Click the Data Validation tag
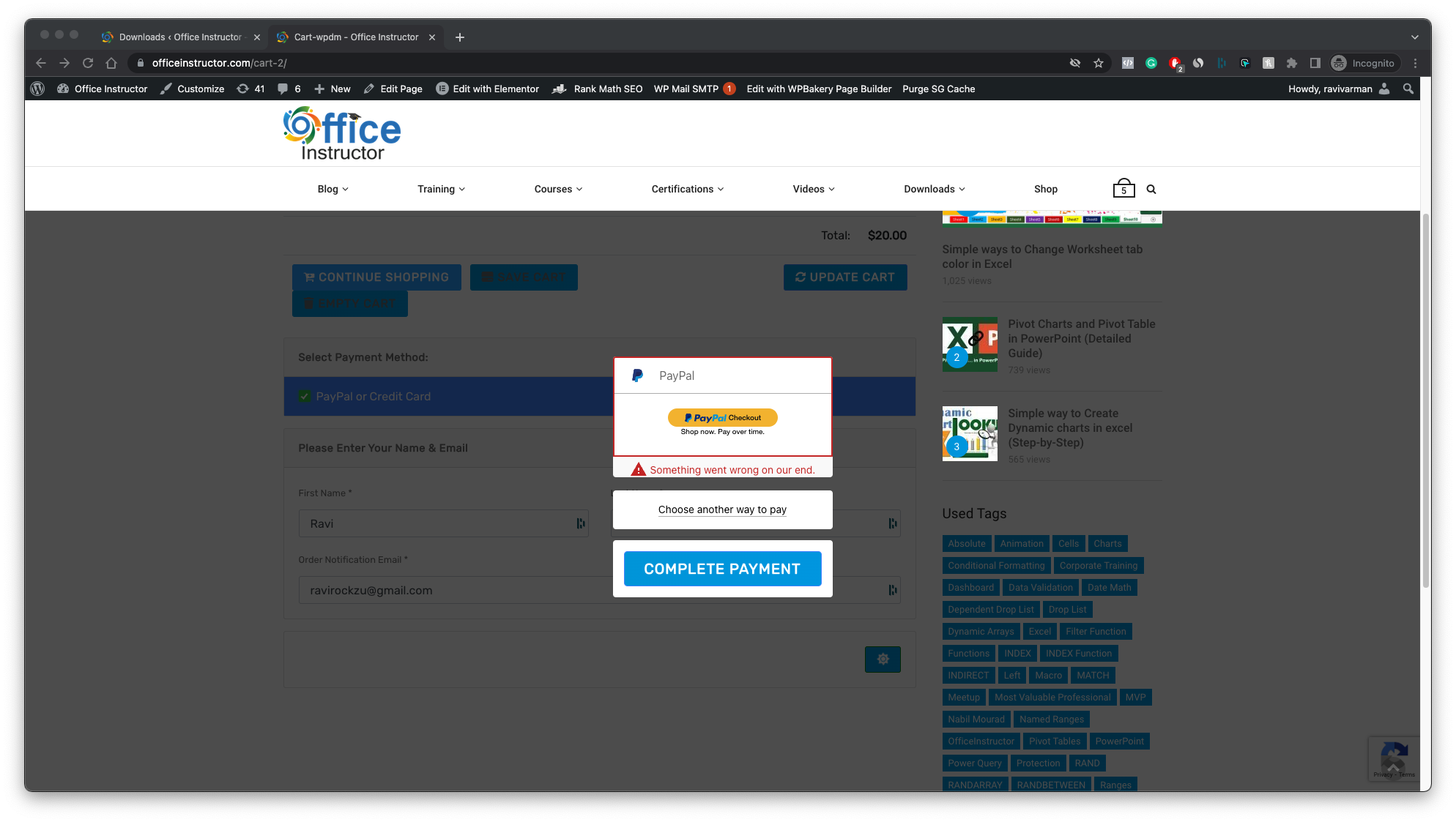 point(1040,587)
